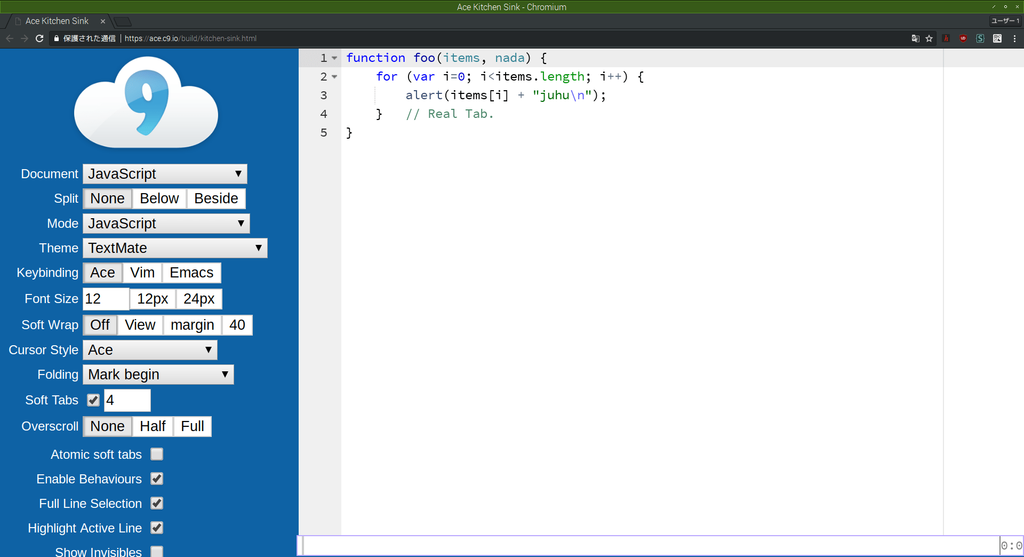Screen dimensions: 1024x557
Task: Click the 0:0 cursor position indicator
Action: coord(1012,546)
